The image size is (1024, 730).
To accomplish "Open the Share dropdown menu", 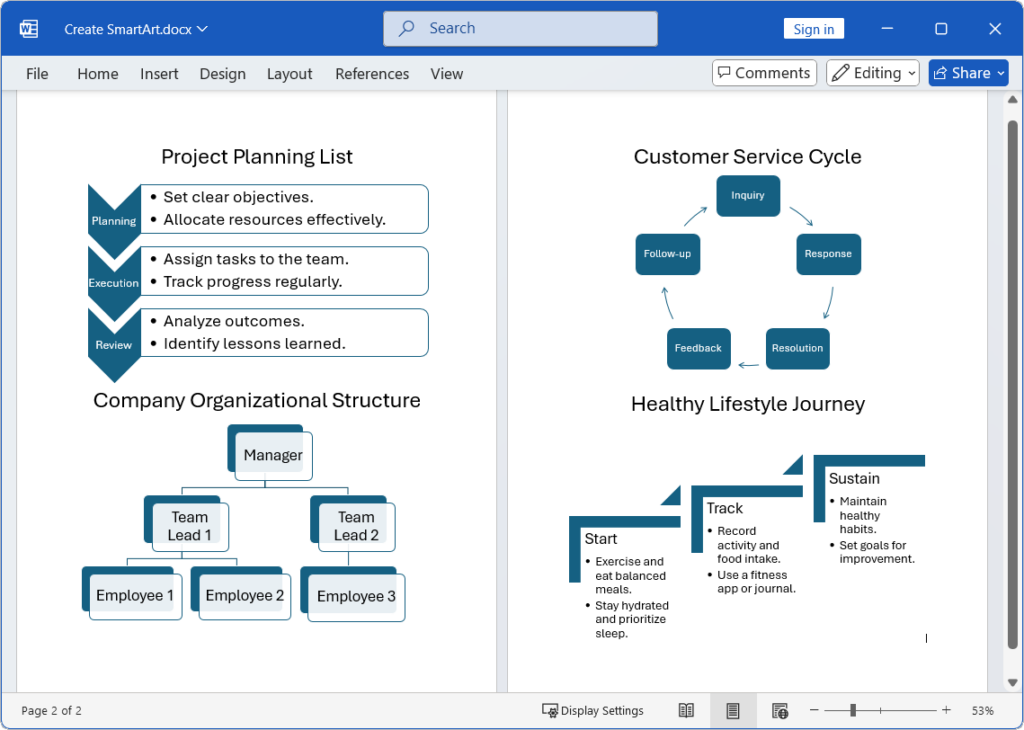I will tap(968, 73).
